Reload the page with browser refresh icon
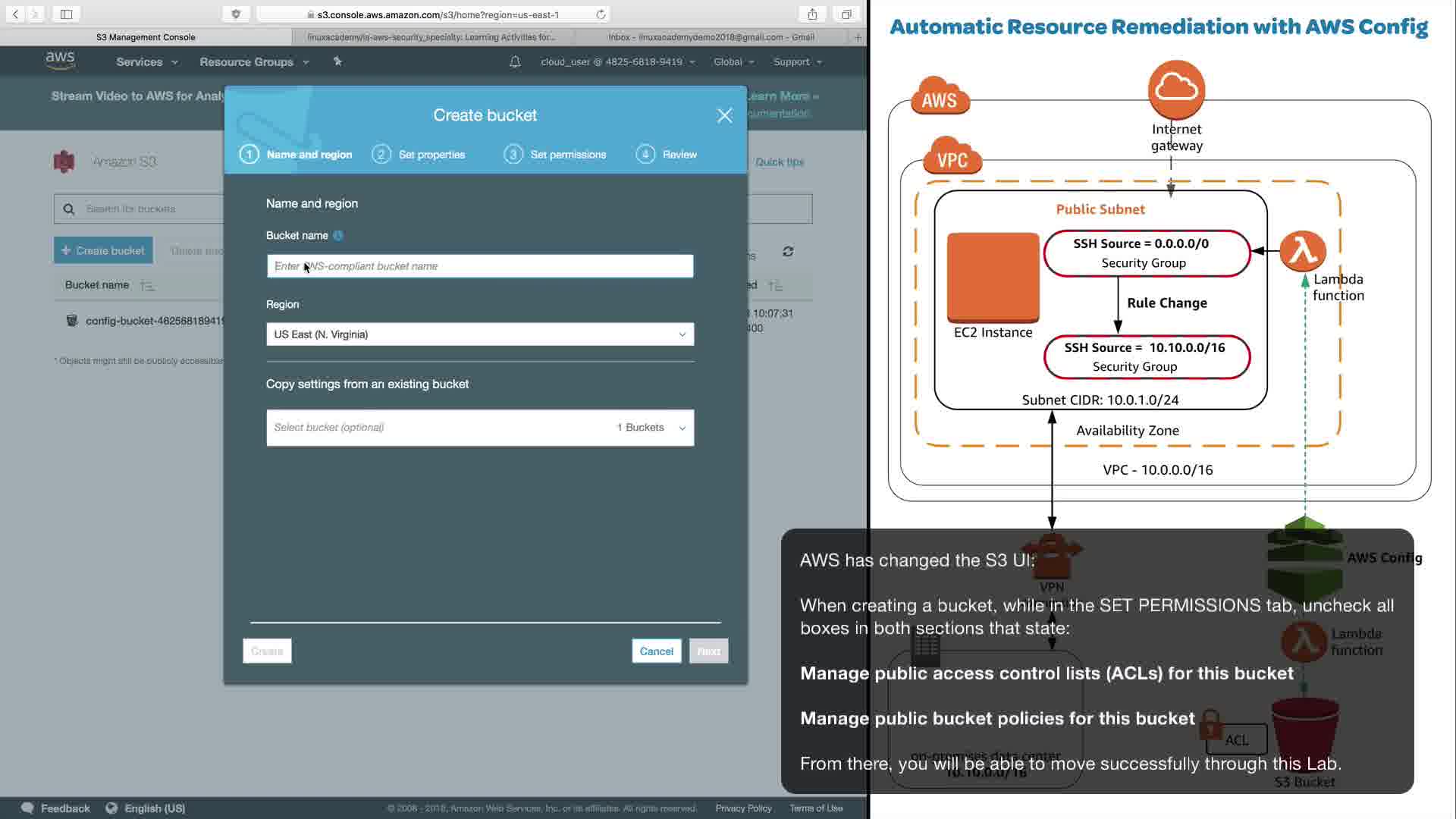 [x=601, y=14]
